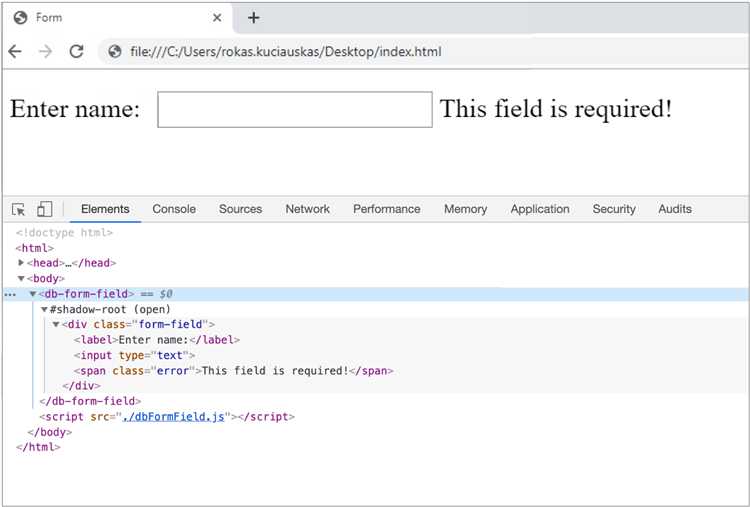Open the Memory tab
The width and height of the screenshot is (750, 507).
pyautogui.click(x=465, y=209)
